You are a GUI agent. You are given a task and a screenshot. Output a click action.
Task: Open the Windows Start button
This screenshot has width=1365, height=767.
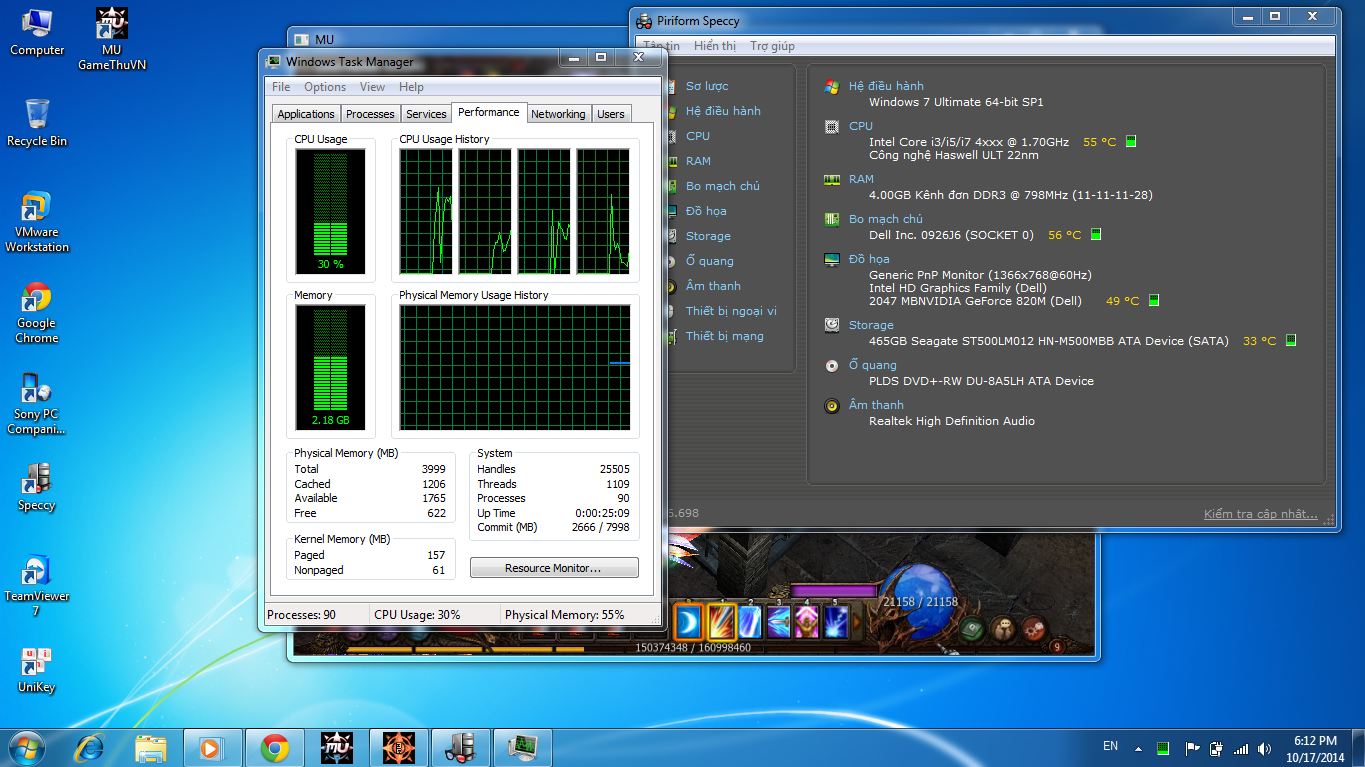tap(27, 747)
